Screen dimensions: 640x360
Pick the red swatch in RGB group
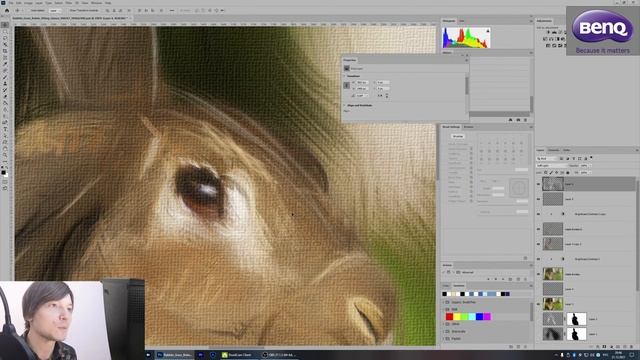tap(449, 317)
